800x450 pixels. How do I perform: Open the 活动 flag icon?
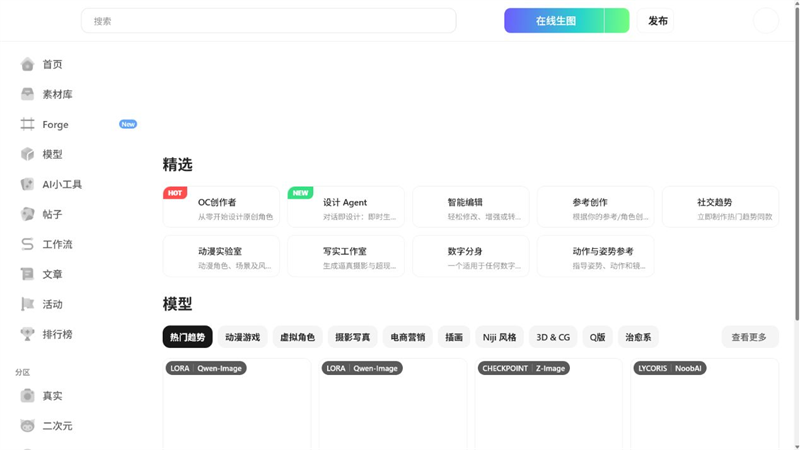coord(28,304)
